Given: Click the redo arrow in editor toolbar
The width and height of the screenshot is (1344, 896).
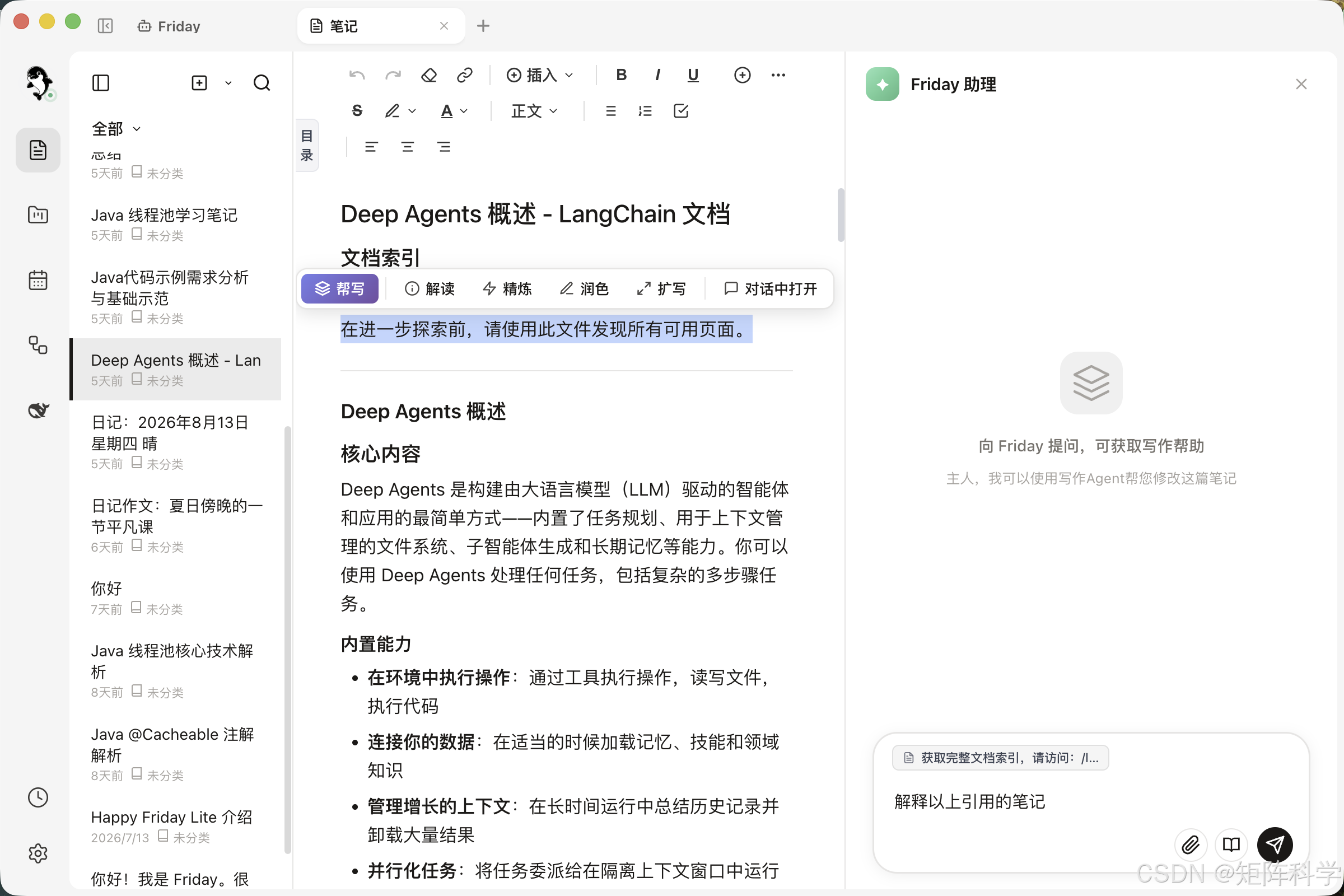Looking at the screenshot, I should [393, 75].
